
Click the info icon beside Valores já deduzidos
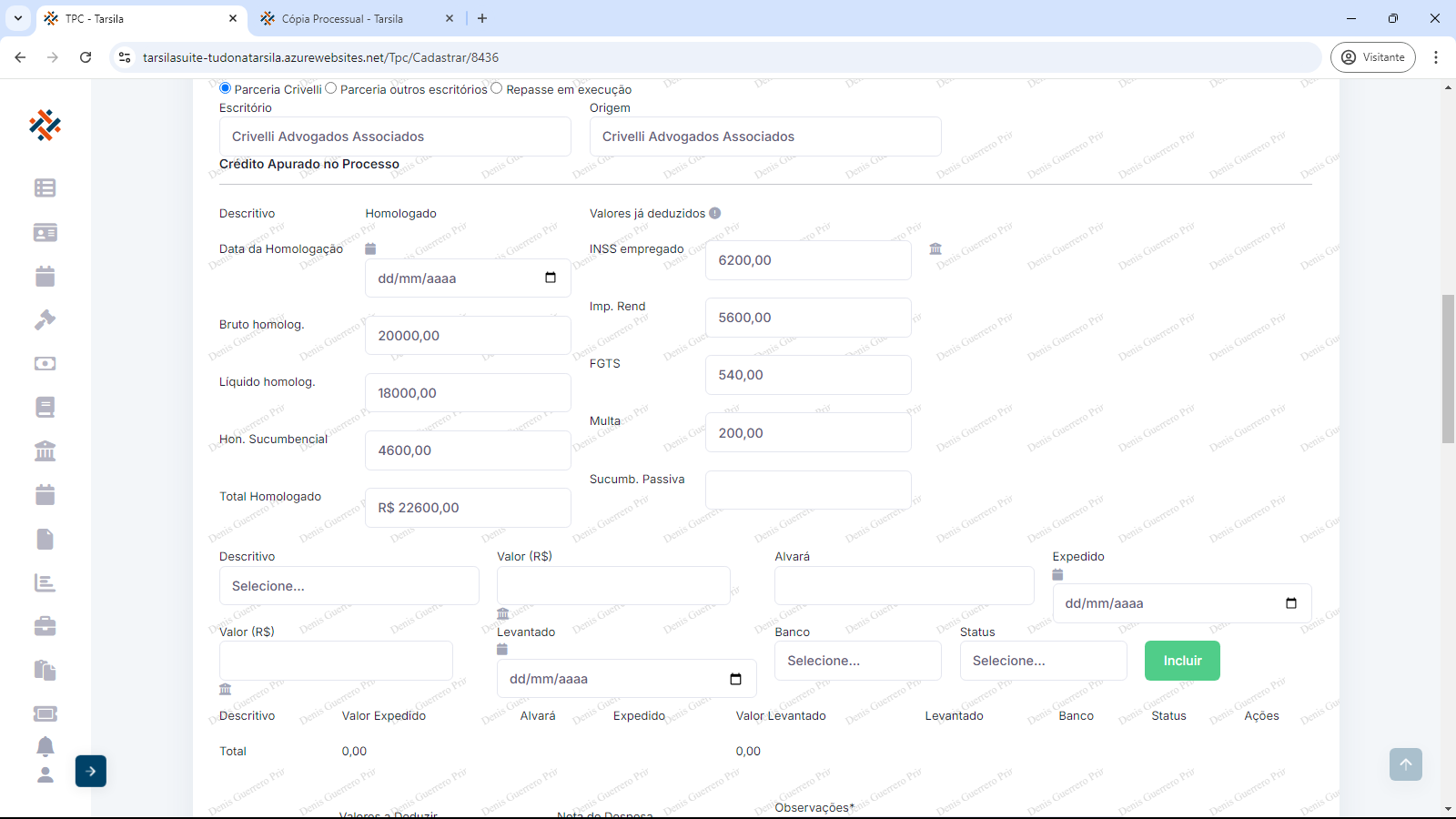[x=715, y=213]
